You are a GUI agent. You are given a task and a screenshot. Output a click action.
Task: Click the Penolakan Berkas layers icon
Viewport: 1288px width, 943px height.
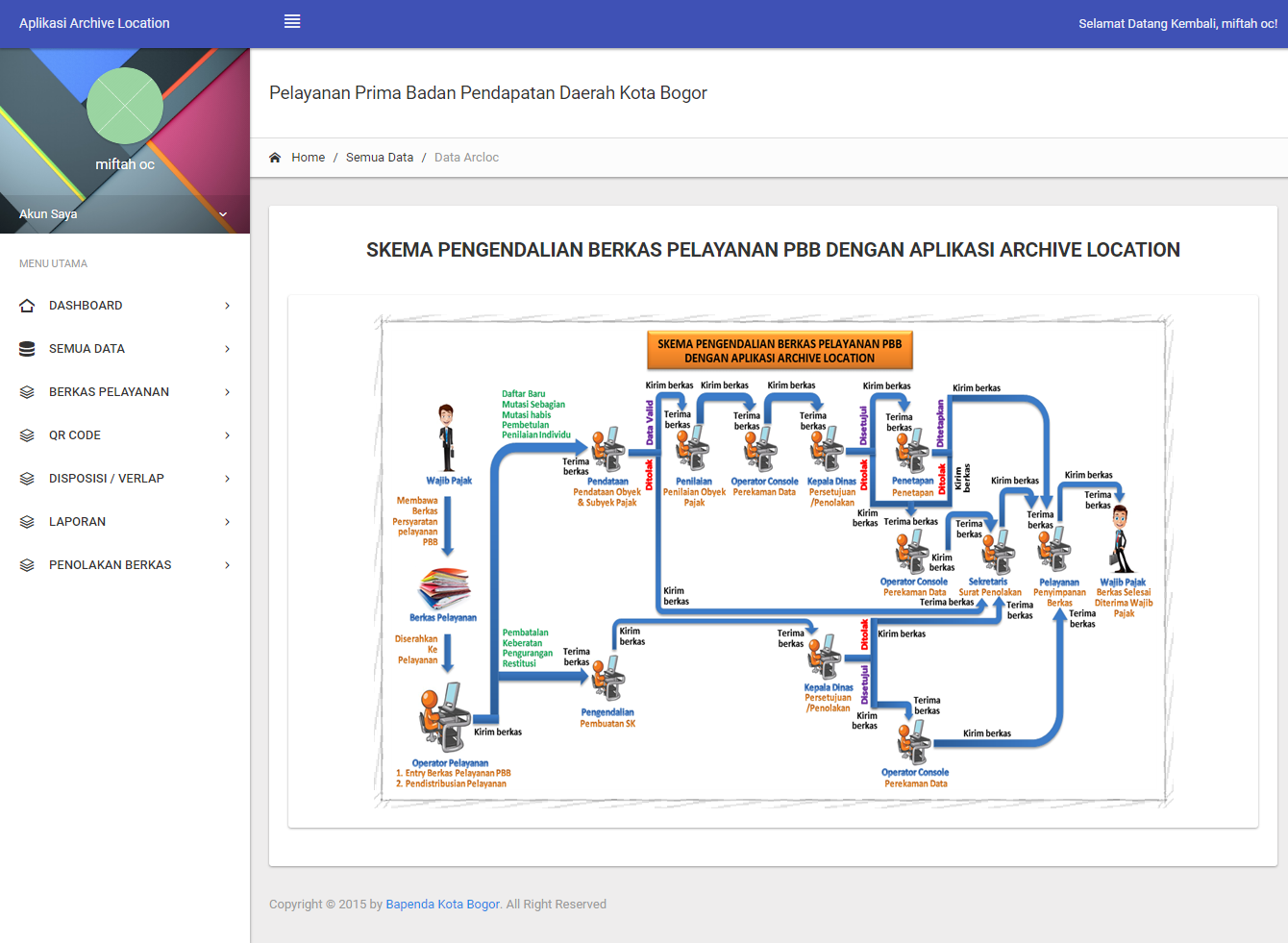point(27,565)
